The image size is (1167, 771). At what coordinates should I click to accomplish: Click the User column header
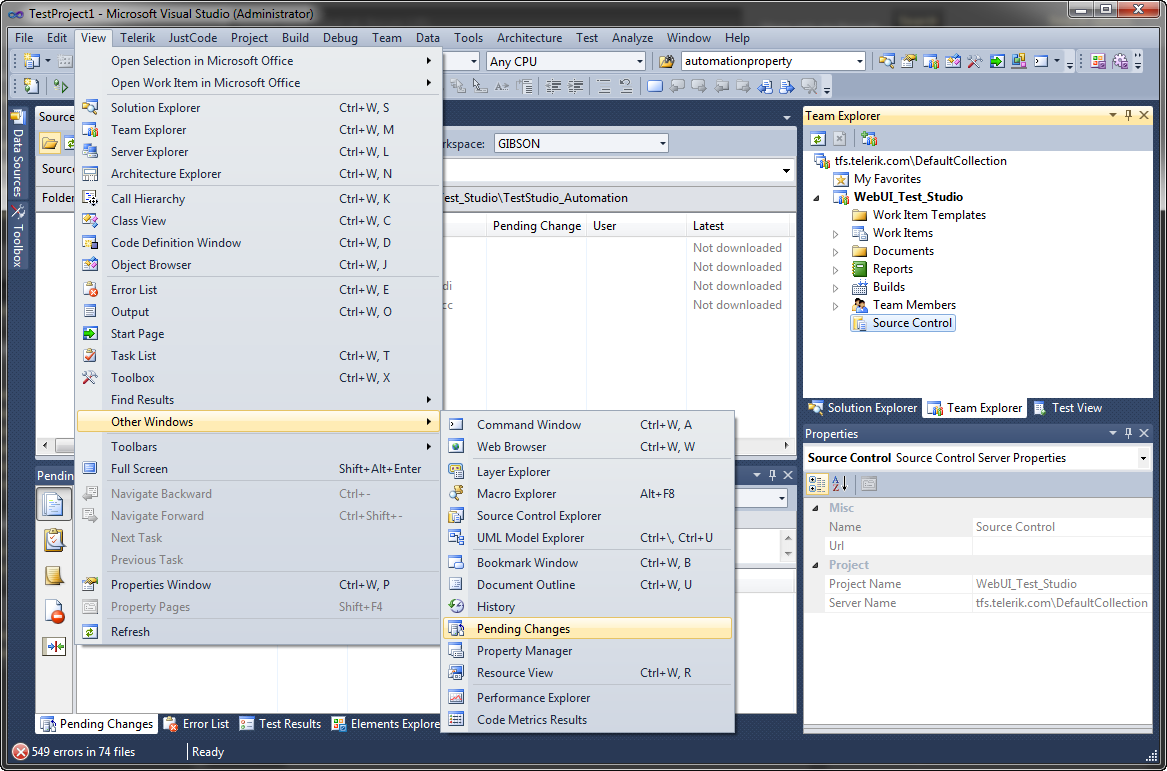636,226
